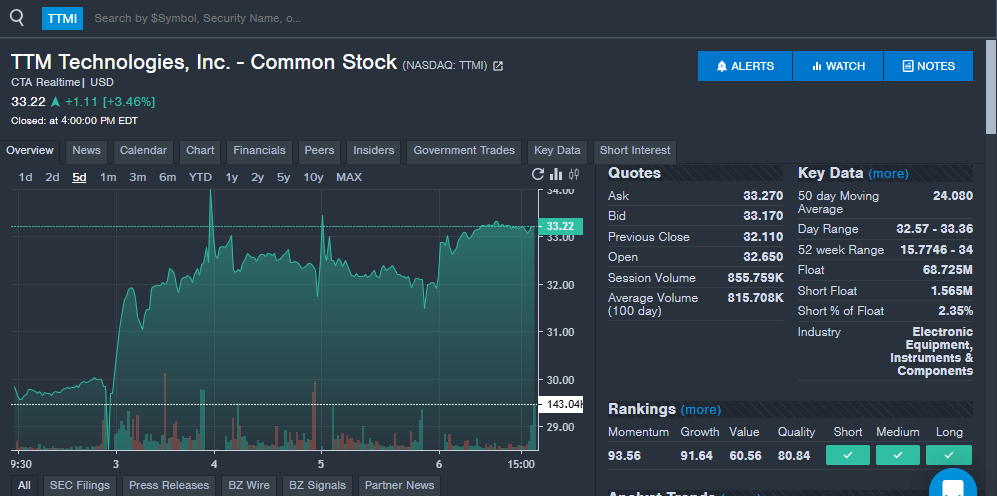
Task: Set chart range to 5d
Action: [79, 177]
